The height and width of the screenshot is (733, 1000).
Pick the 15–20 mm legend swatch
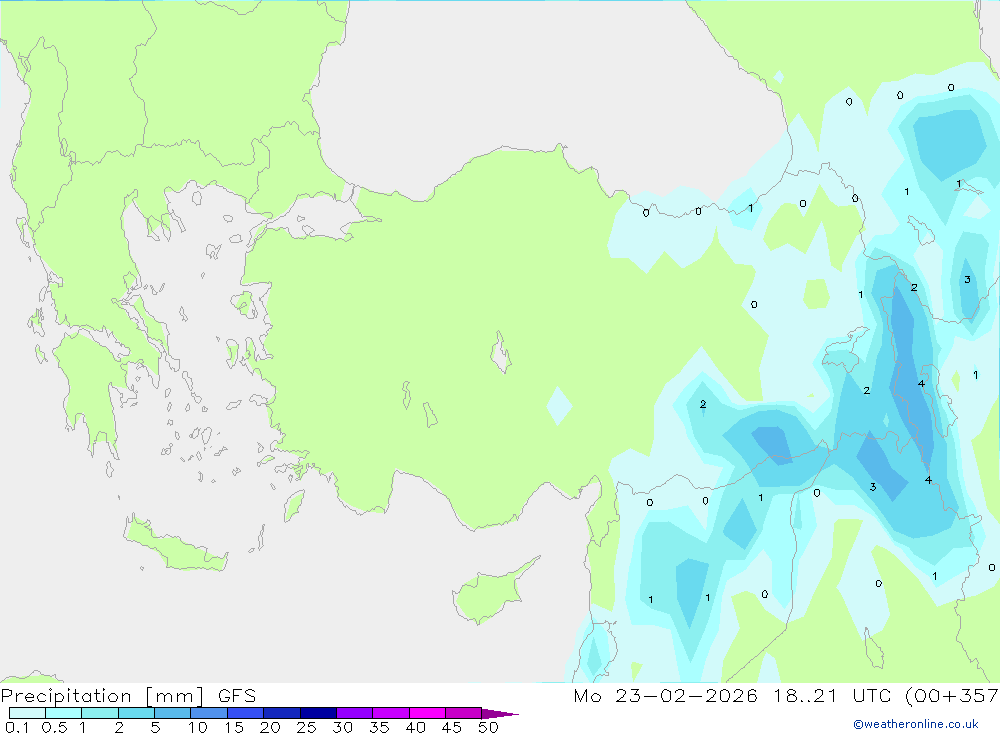click(246, 713)
